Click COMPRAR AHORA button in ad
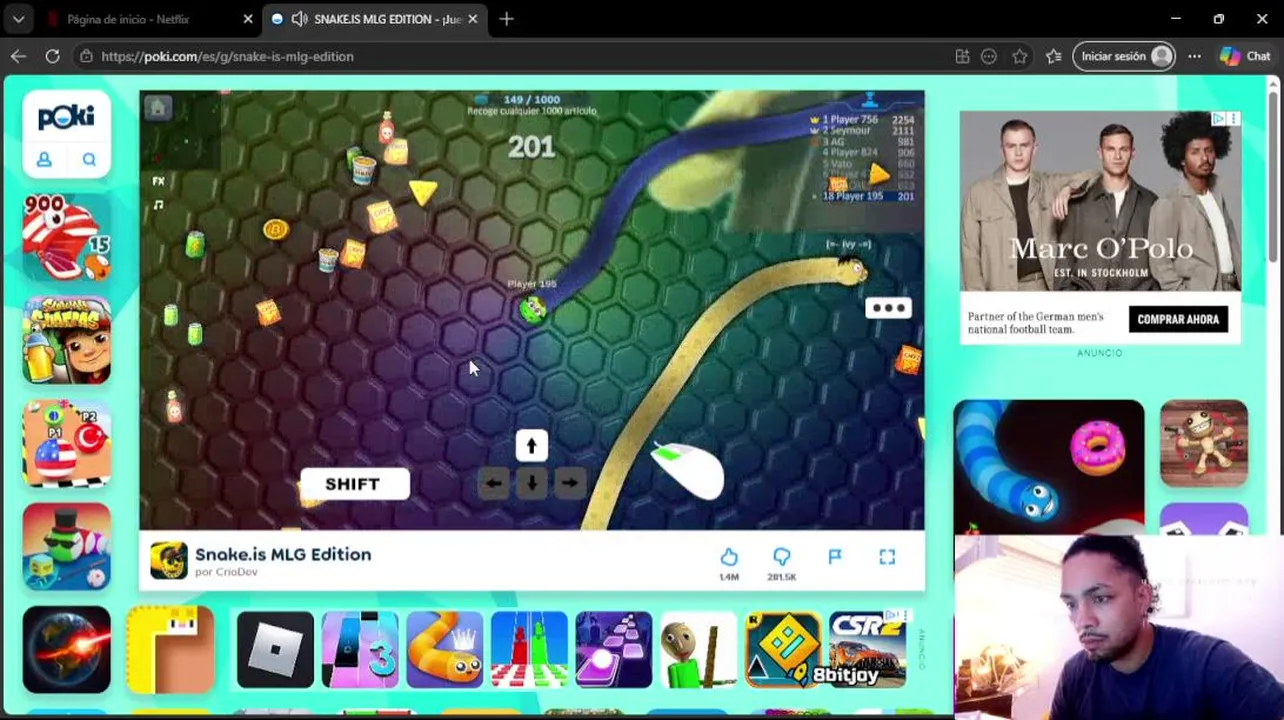The width and height of the screenshot is (1284, 720). (x=1178, y=319)
